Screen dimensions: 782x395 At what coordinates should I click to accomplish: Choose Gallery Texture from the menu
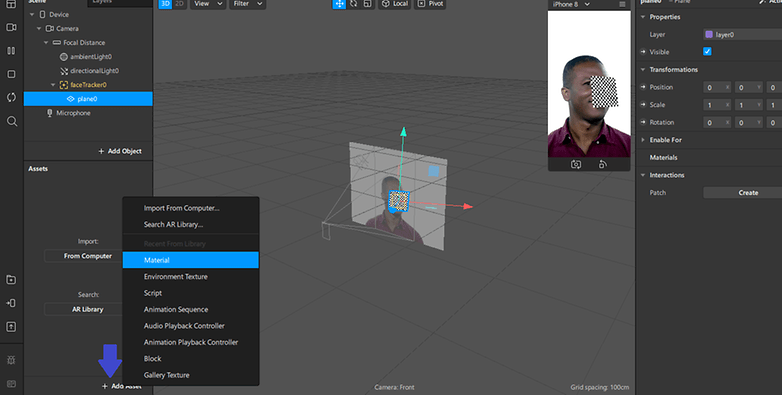point(191,375)
